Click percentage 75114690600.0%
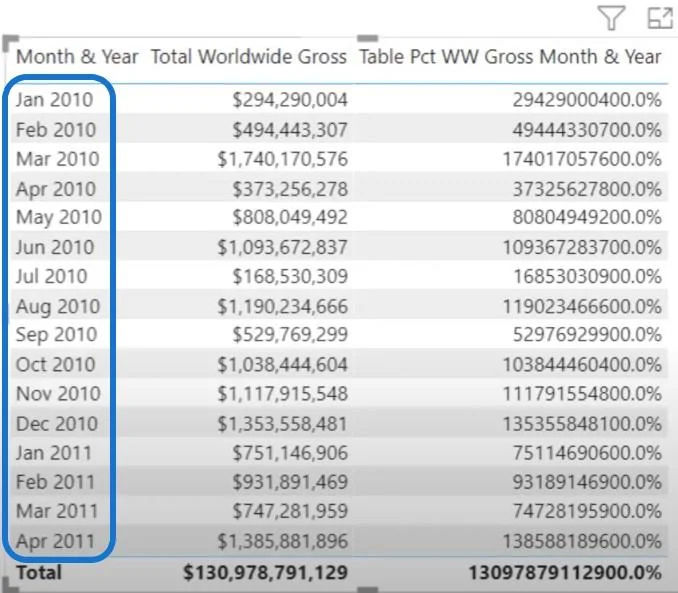Image resolution: width=678 pixels, height=593 pixels. pyautogui.click(x=587, y=453)
